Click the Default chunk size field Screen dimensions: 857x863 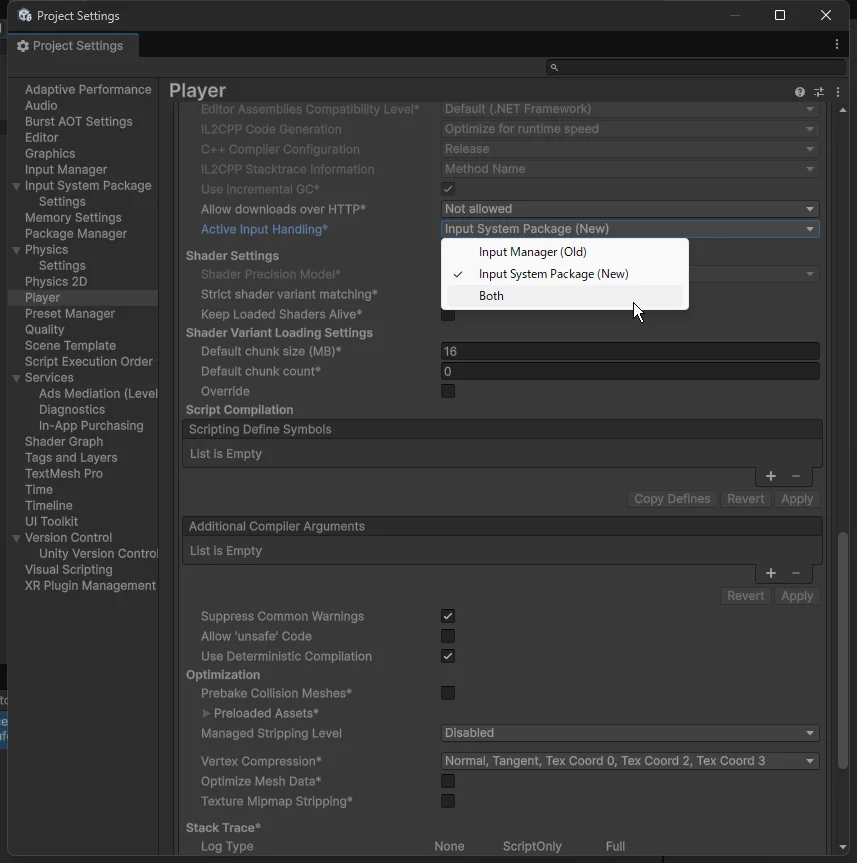(630, 352)
